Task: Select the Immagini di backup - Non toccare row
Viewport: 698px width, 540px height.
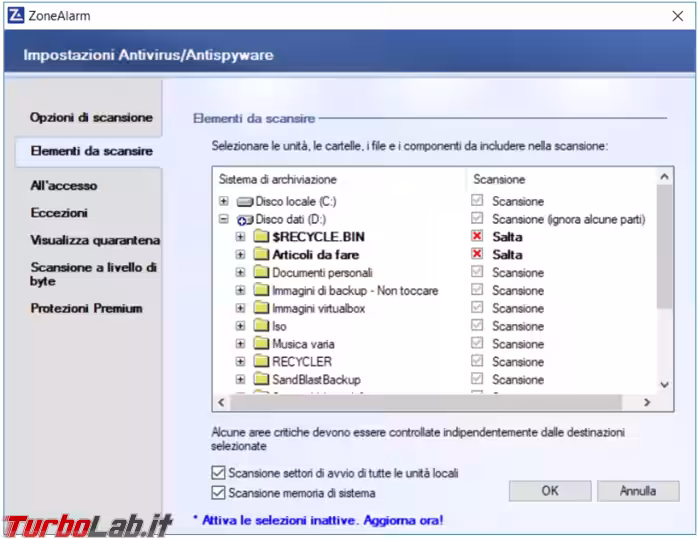Action: click(x=355, y=291)
